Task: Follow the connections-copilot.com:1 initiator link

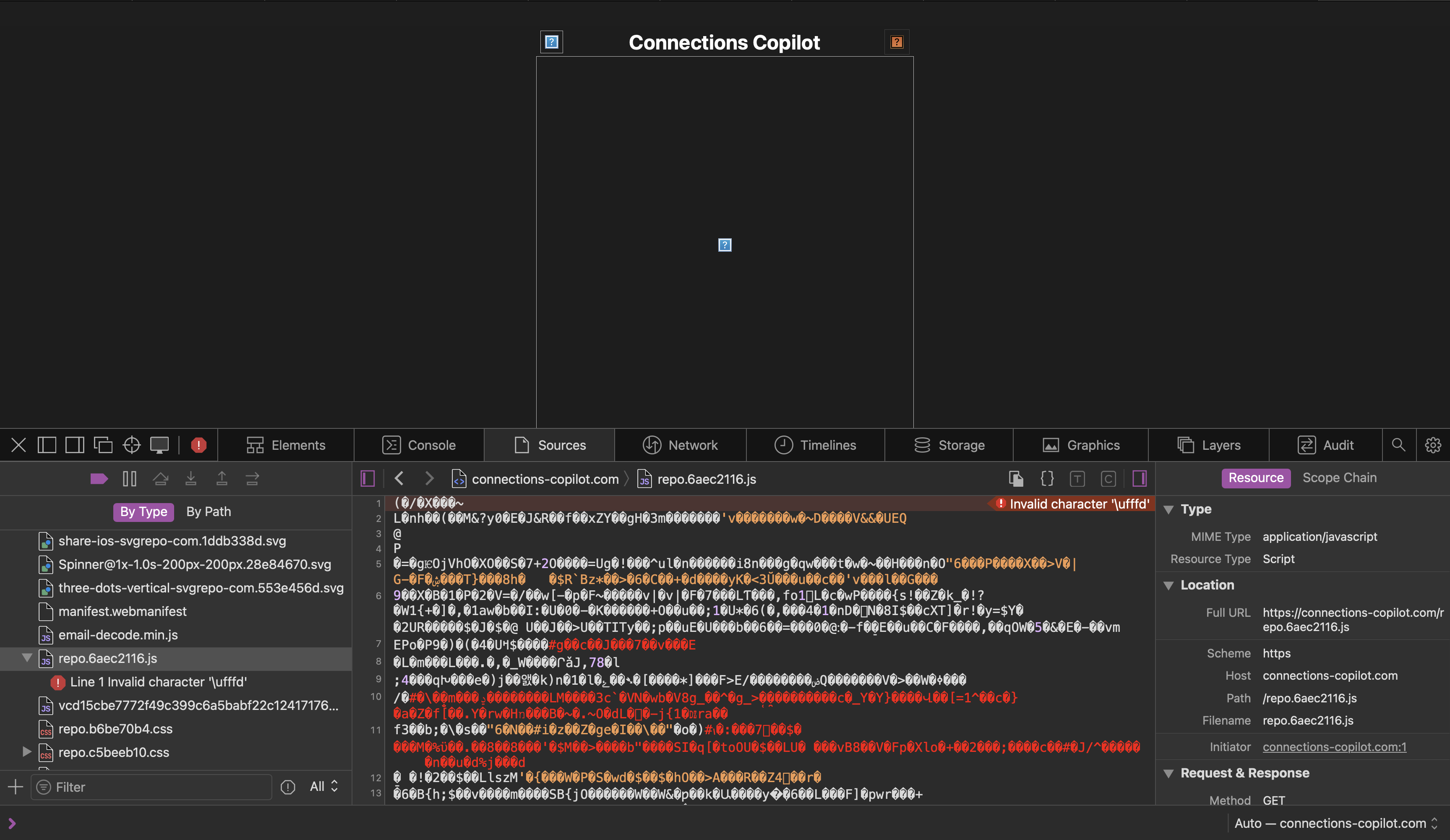Action: (1334, 747)
